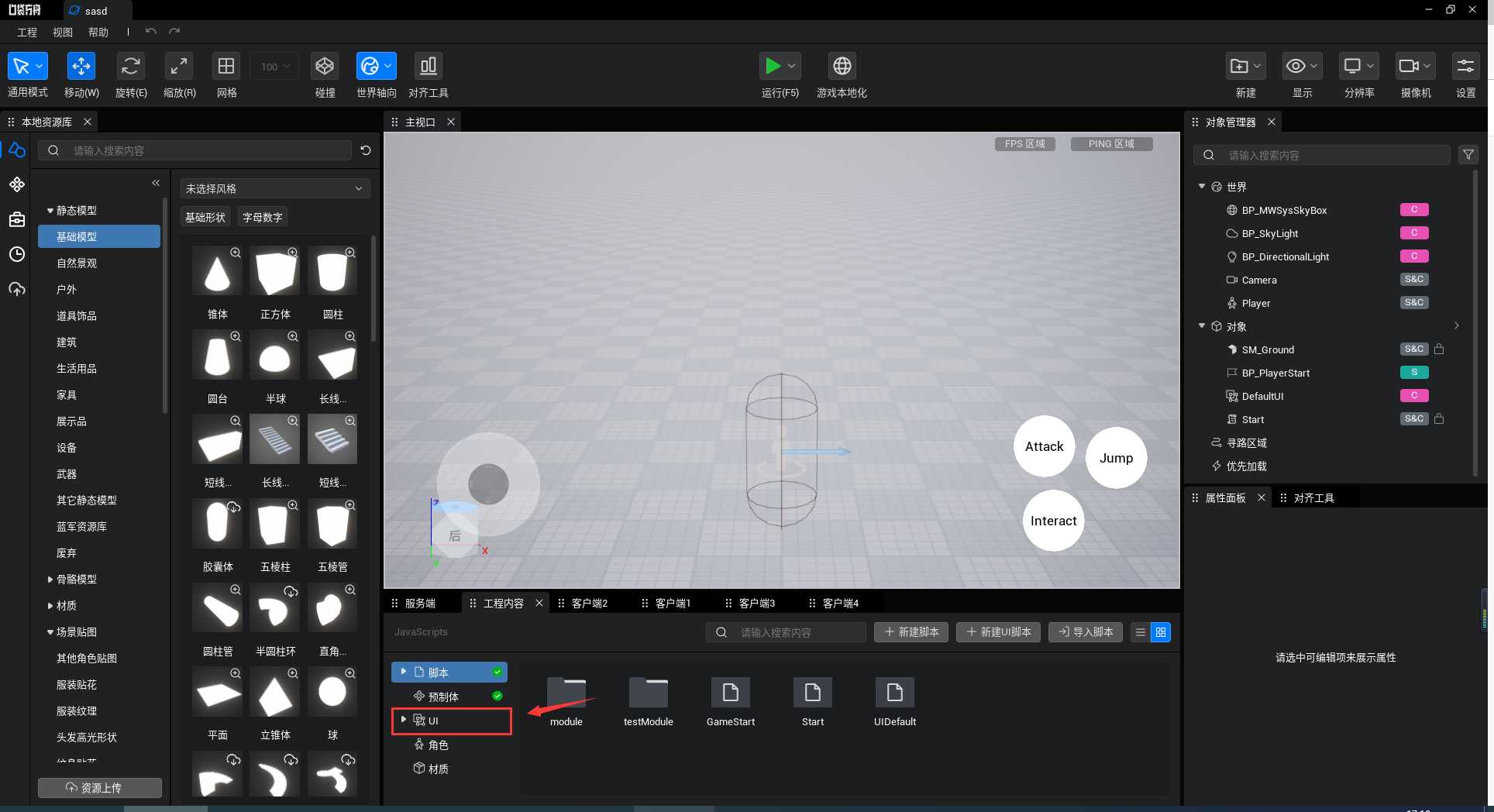Open the 帮助 menu
The image size is (1494, 812).
pyautogui.click(x=98, y=32)
